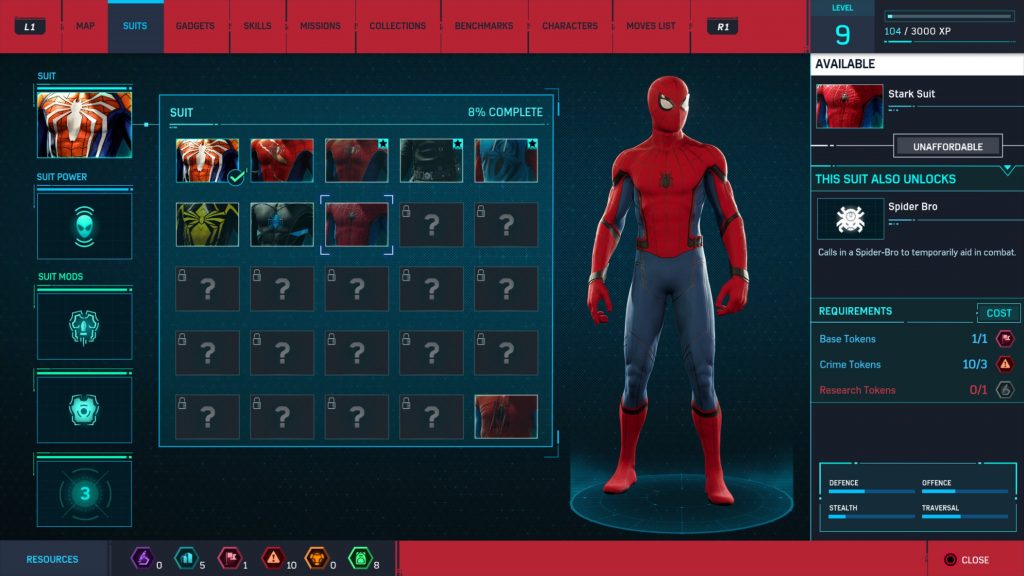Viewport: 1024px width, 576px height.
Task: Click the '8% COMPLETE' text
Action: pyautogui.click(x=505, y=112)
